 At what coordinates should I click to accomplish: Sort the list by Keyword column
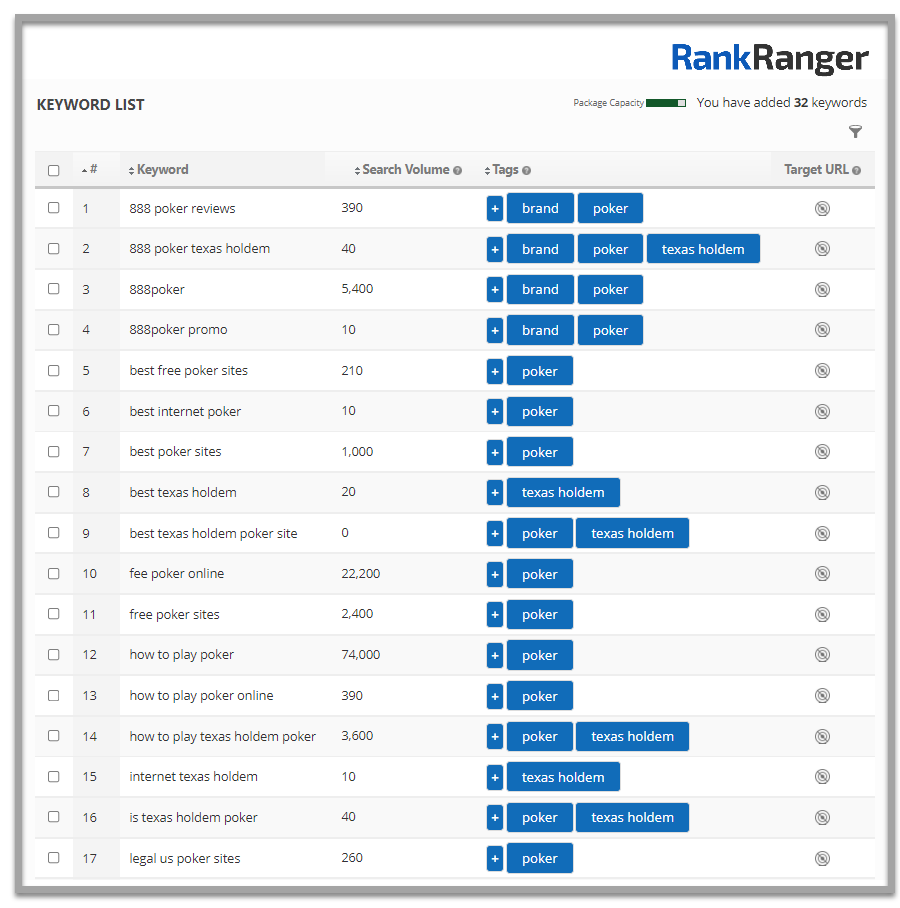[159, 170]
